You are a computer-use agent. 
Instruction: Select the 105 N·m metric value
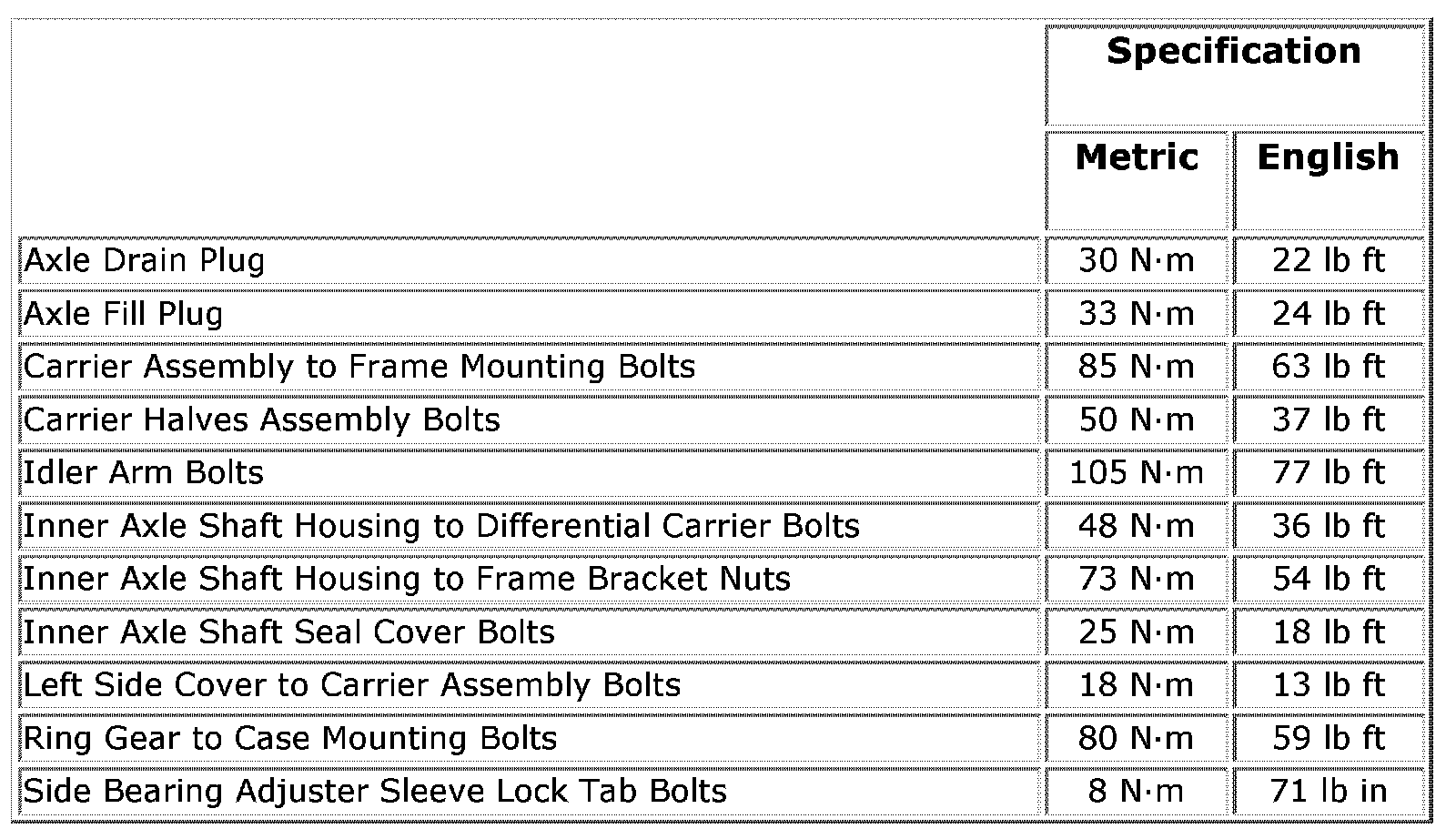click(1136, 473)
